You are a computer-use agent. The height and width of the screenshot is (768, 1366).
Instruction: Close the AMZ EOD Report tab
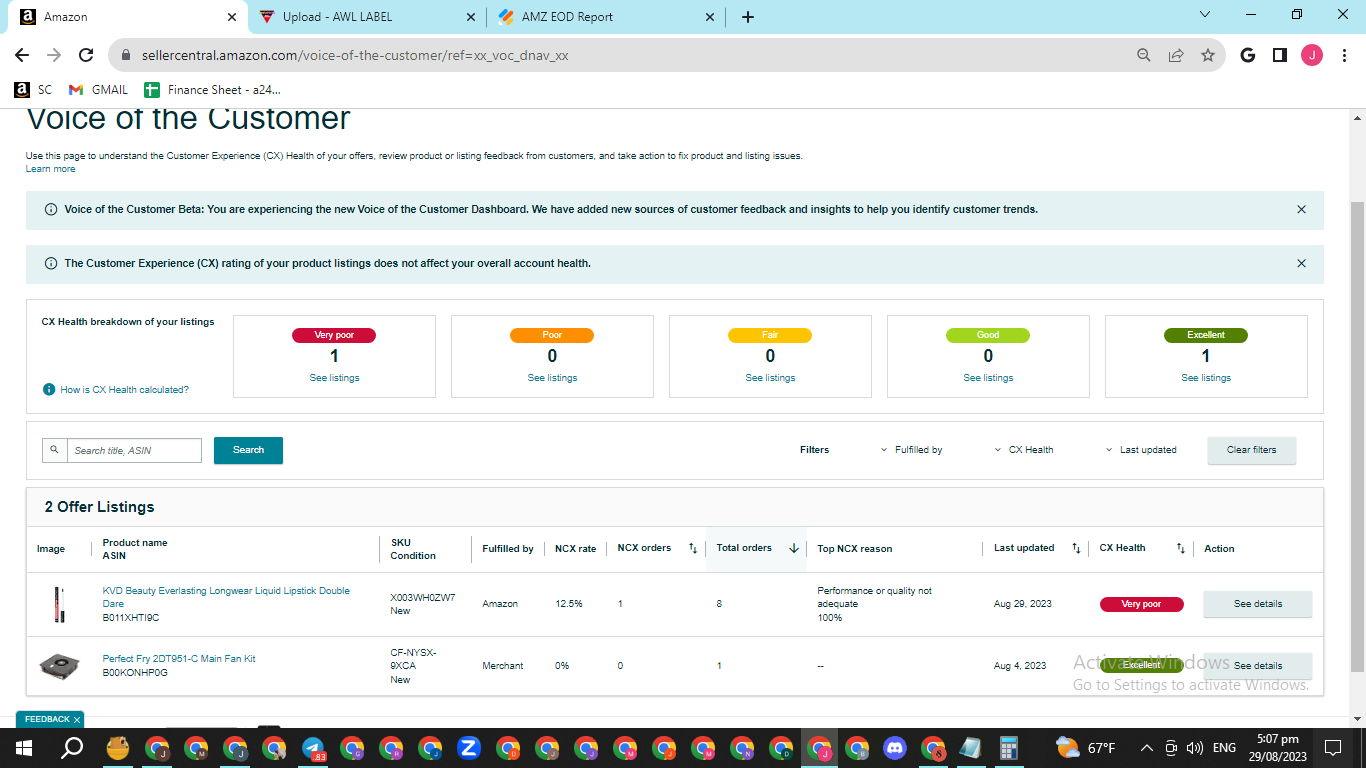[710, 17]
